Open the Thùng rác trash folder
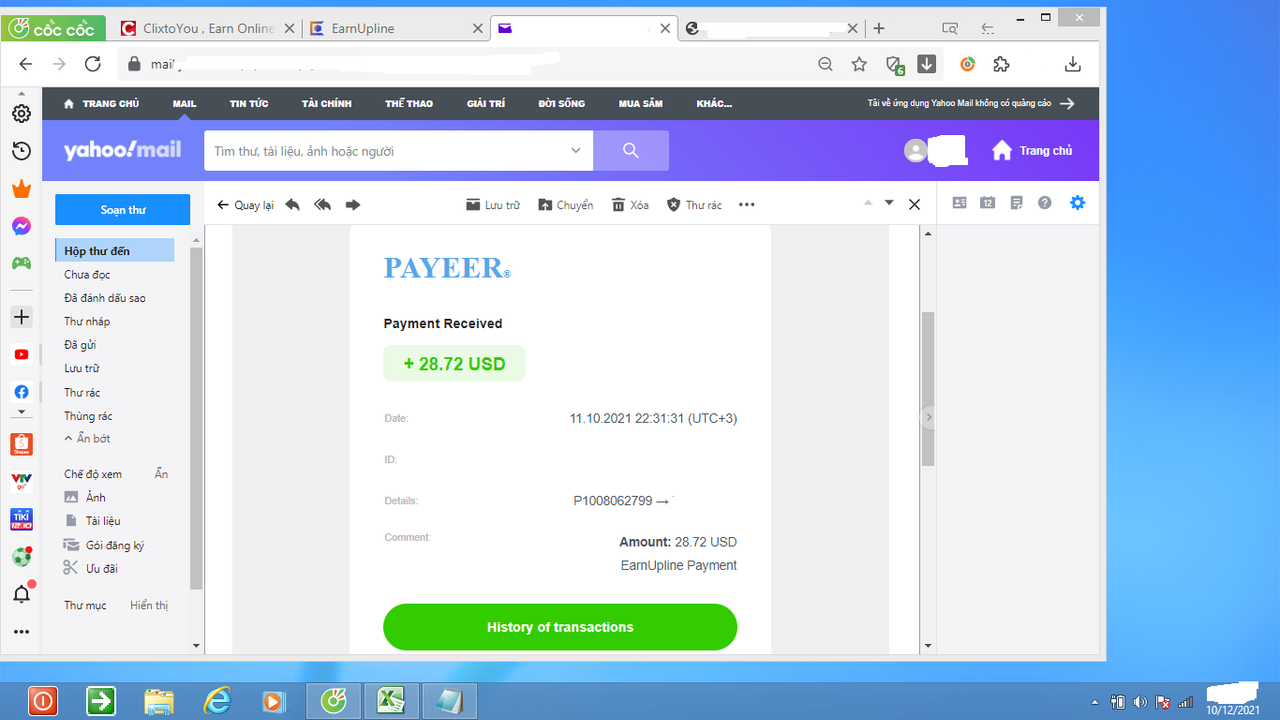 coord(88,416)
